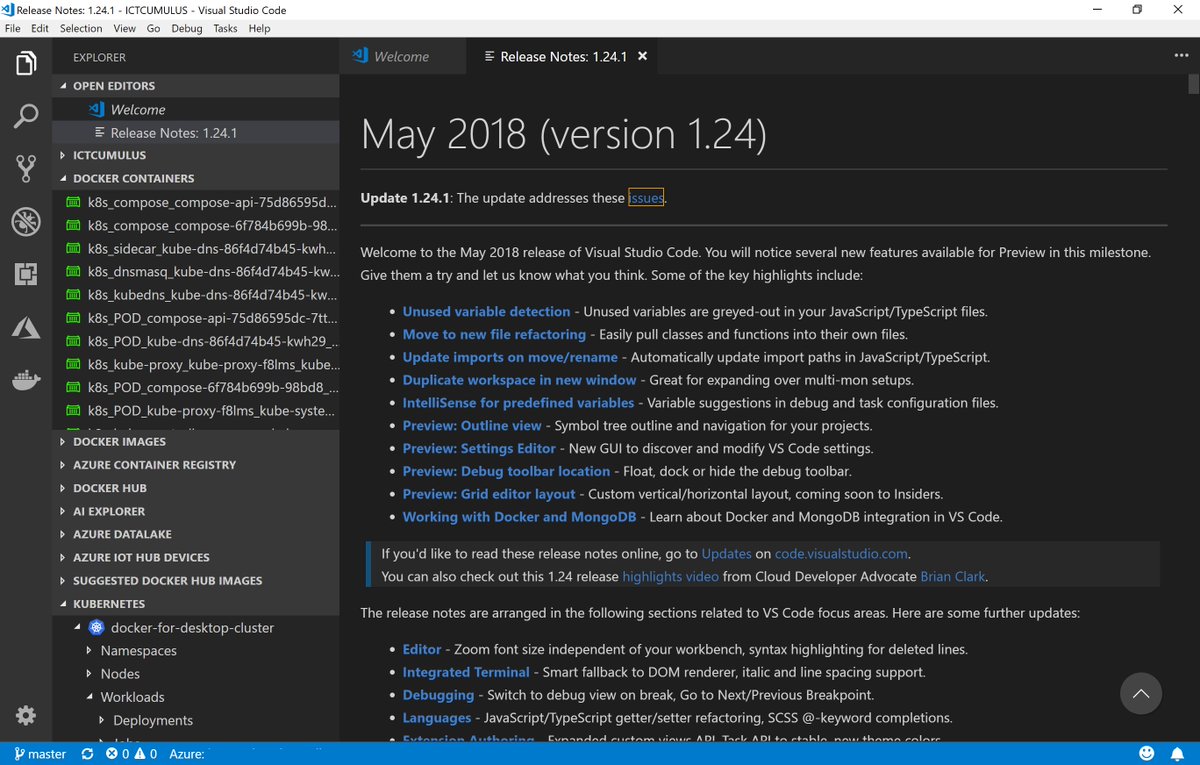The height and width of the screenshot is (765, 1200).
Task: Open the Extensions view icon
Action: click(x=26, y=273)
